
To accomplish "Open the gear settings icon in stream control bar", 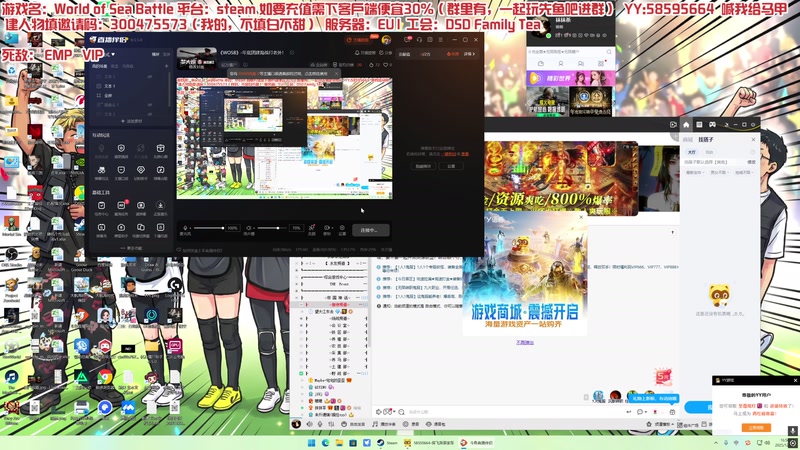I will 342,228.
